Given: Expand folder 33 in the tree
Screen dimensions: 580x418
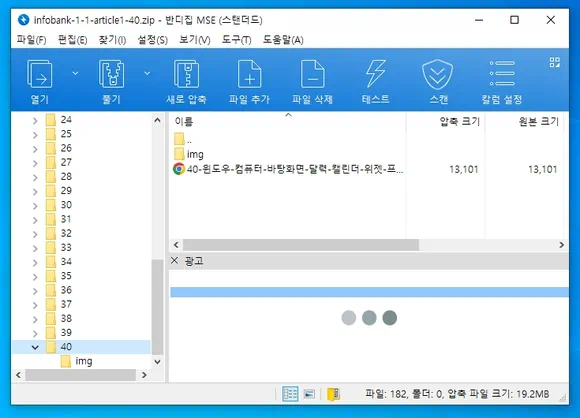Looking at the screenshot, I should (35, 248).
